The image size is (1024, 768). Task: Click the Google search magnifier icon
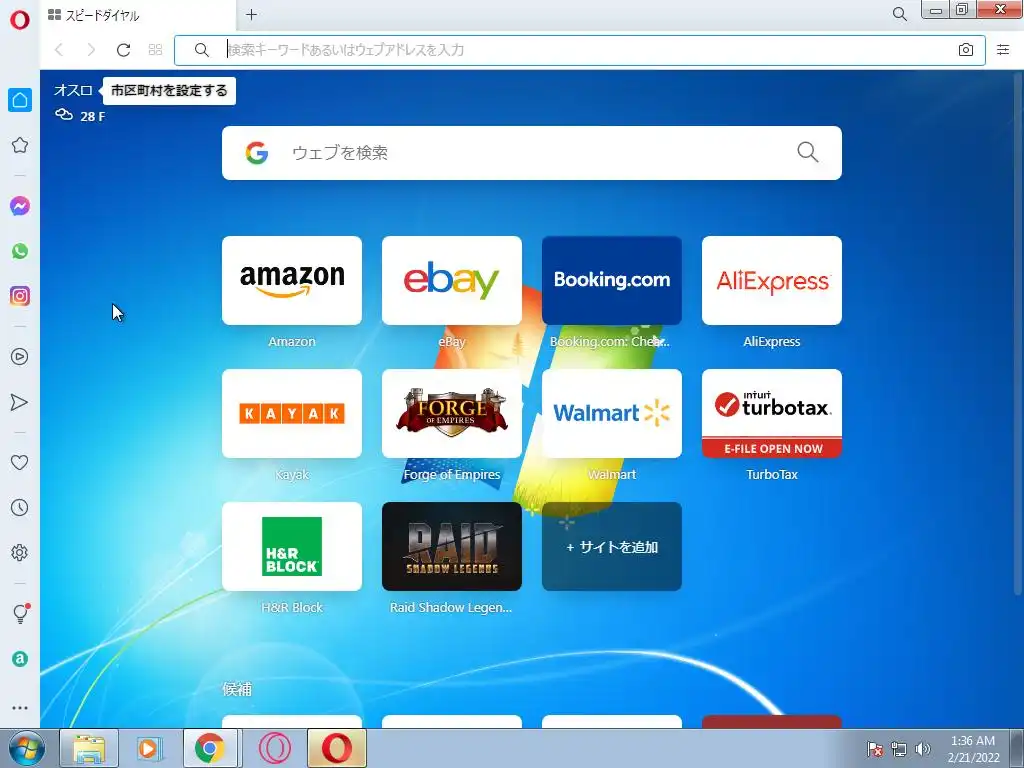coord(808,152)
